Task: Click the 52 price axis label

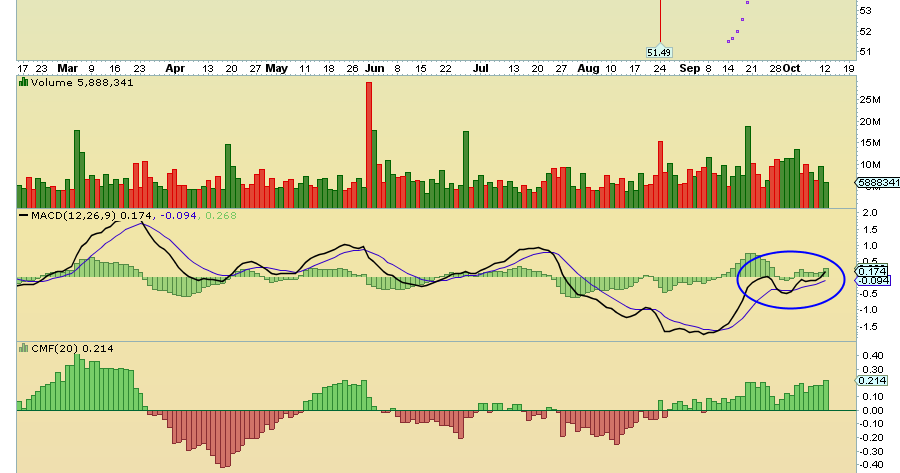Action: click(x=866, y=31)
